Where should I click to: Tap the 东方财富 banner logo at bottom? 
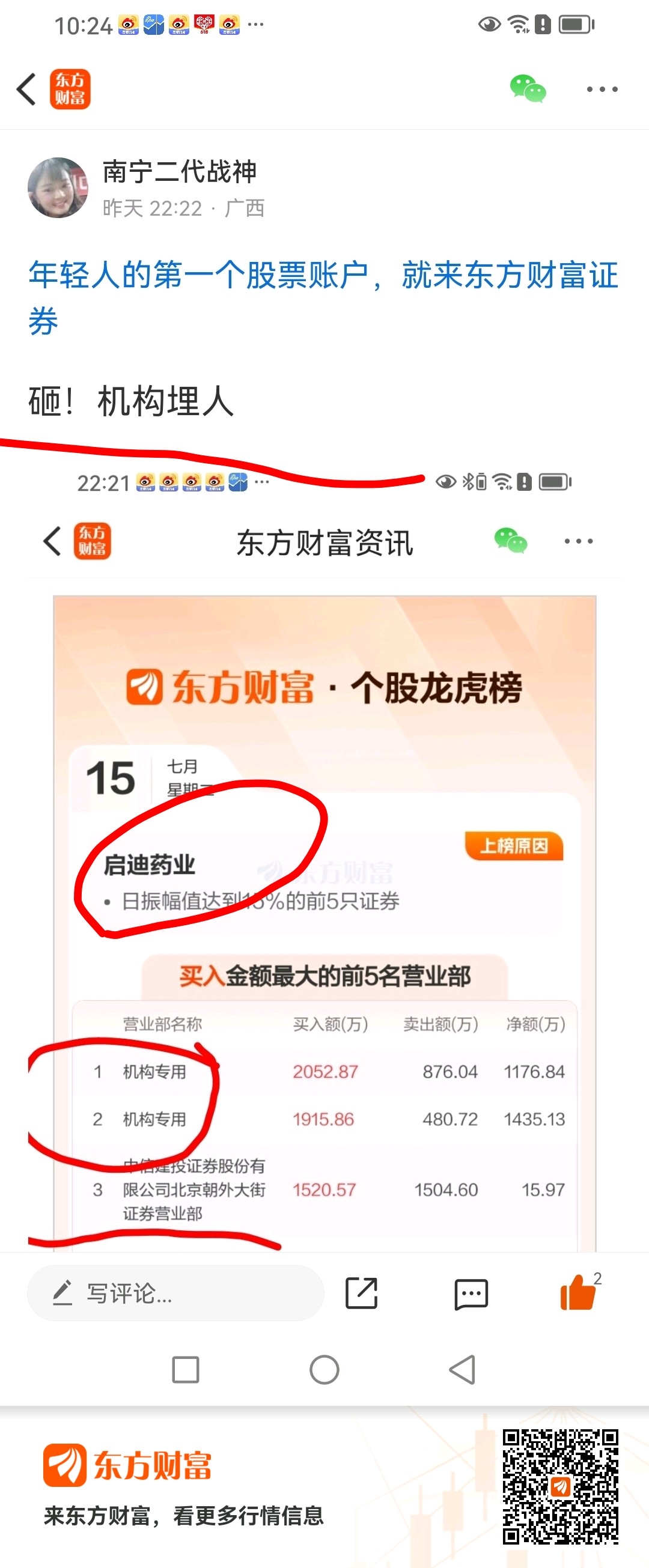[x=127, y=1465]
